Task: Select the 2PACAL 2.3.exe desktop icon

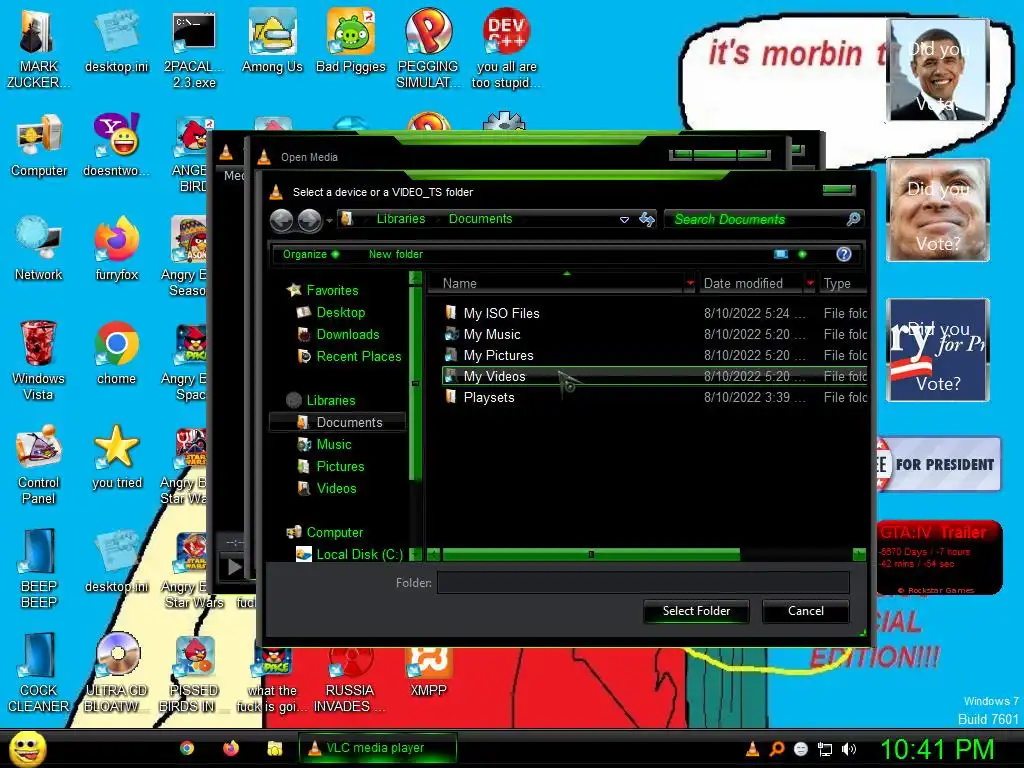Action: (194, 49)
